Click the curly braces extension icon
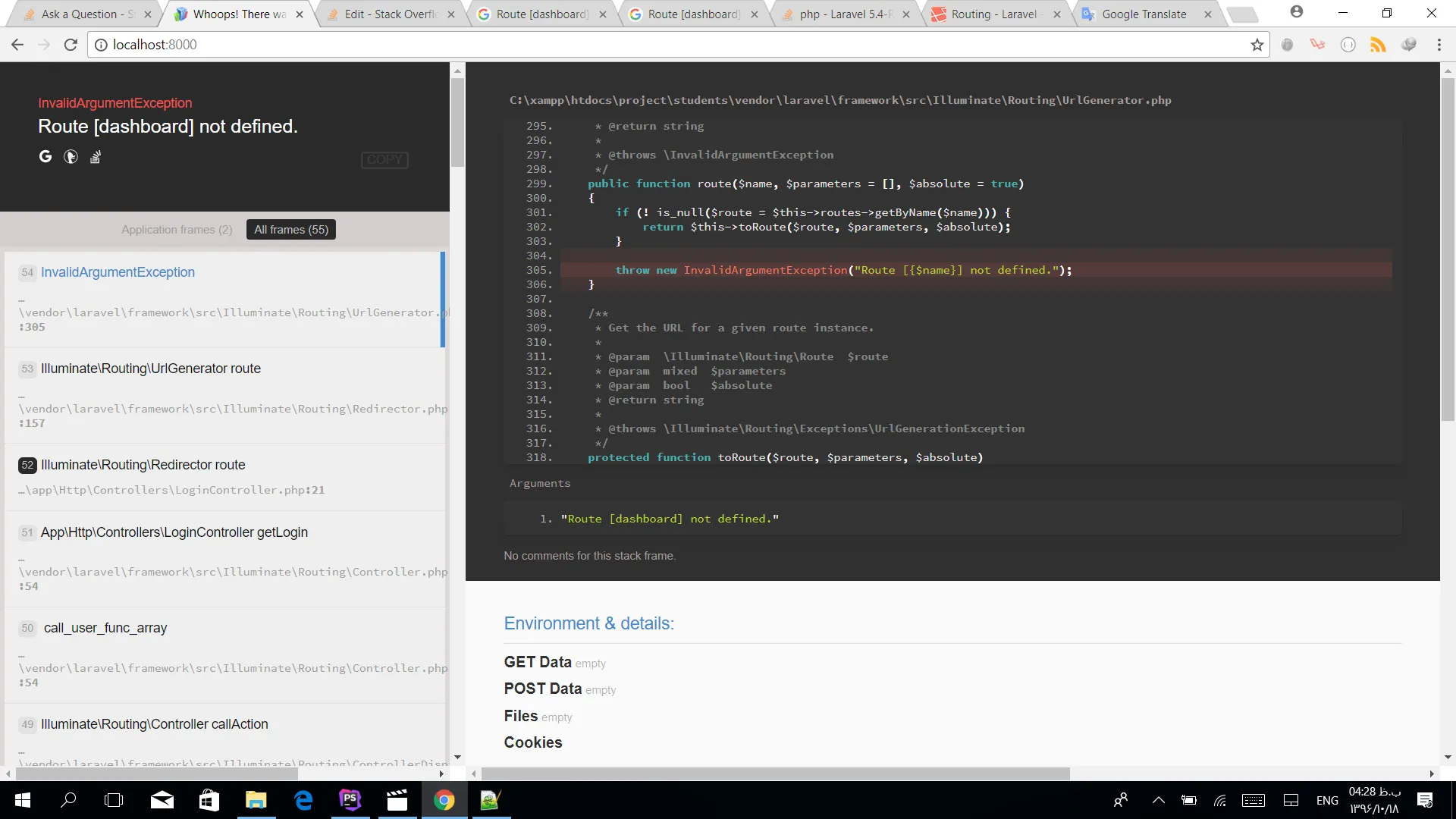Viewport: 1456px width, 819px height. click(1348, 45)
